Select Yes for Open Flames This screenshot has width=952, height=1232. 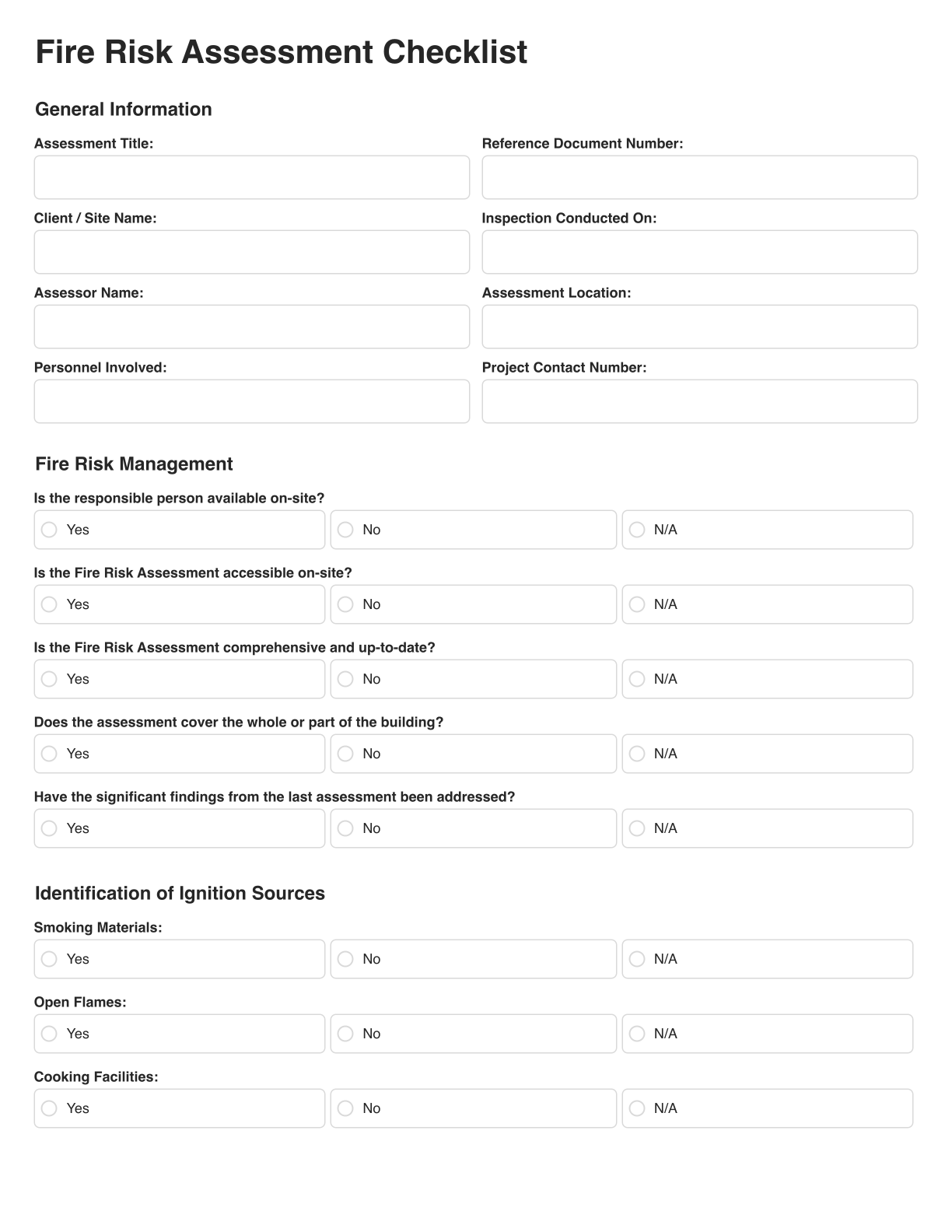50,1034
